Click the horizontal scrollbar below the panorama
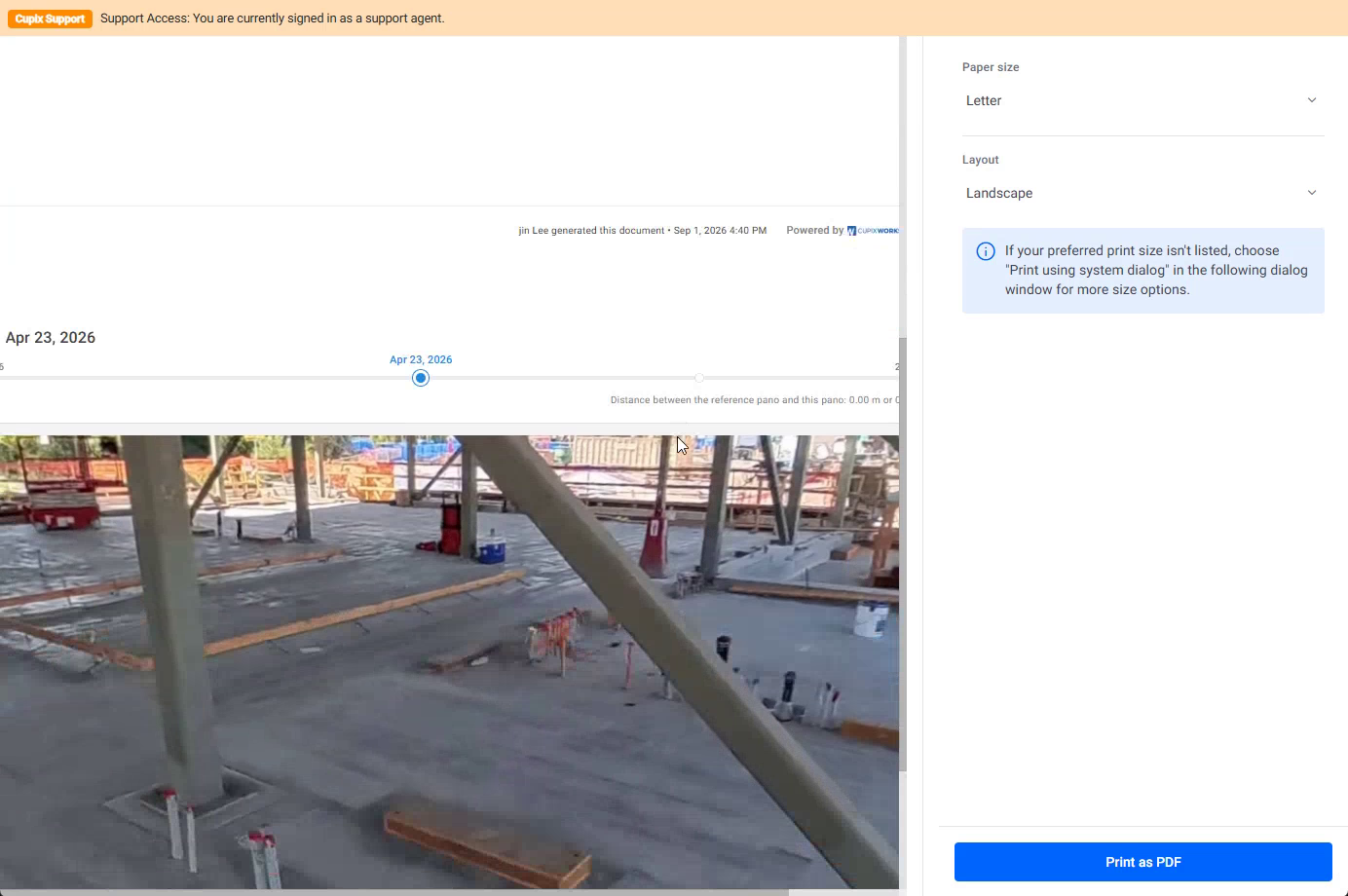The width and height of the screenshot is (1348, 896). click(x=393, y=892)
